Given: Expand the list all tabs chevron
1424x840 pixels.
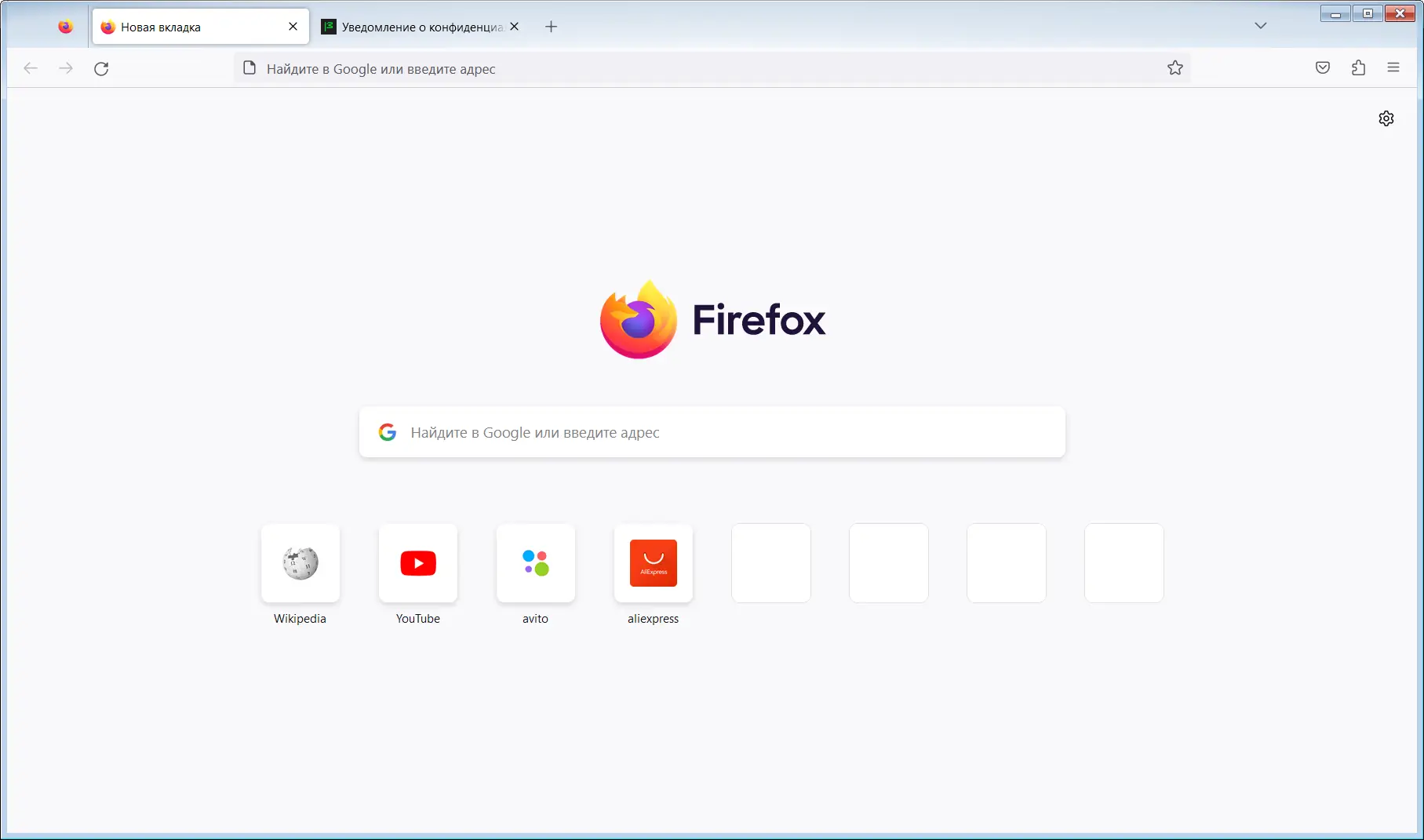Looking at the screenshot, I should 1260,26.
